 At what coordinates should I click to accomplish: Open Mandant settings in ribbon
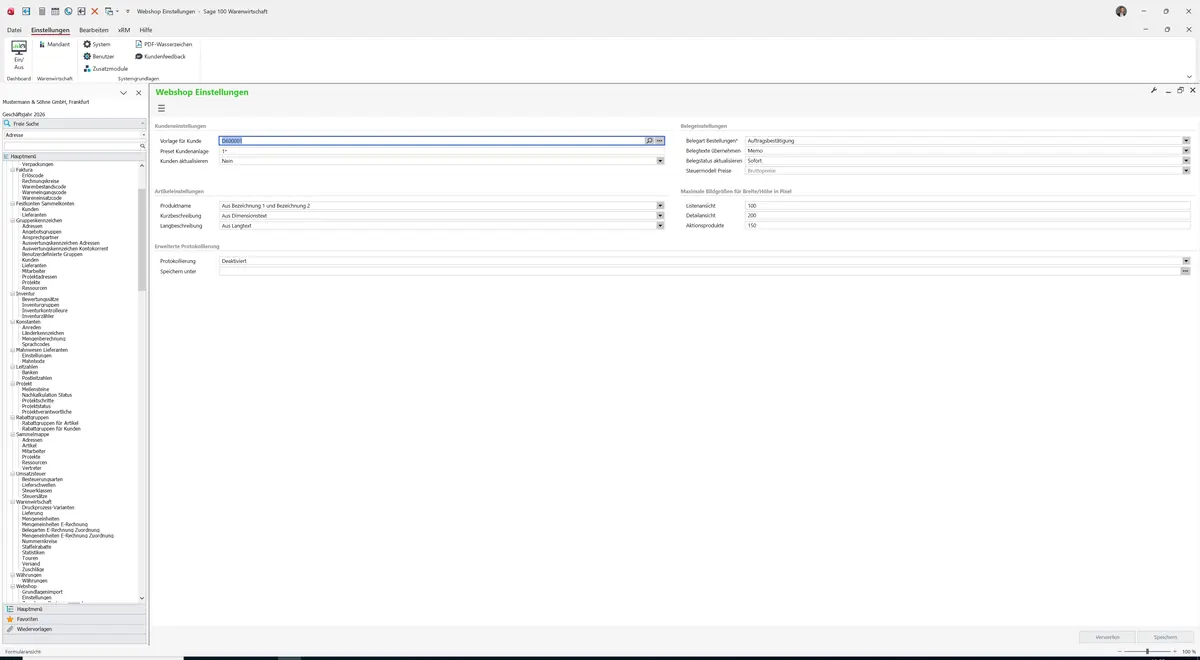click(x=54, y=44)
